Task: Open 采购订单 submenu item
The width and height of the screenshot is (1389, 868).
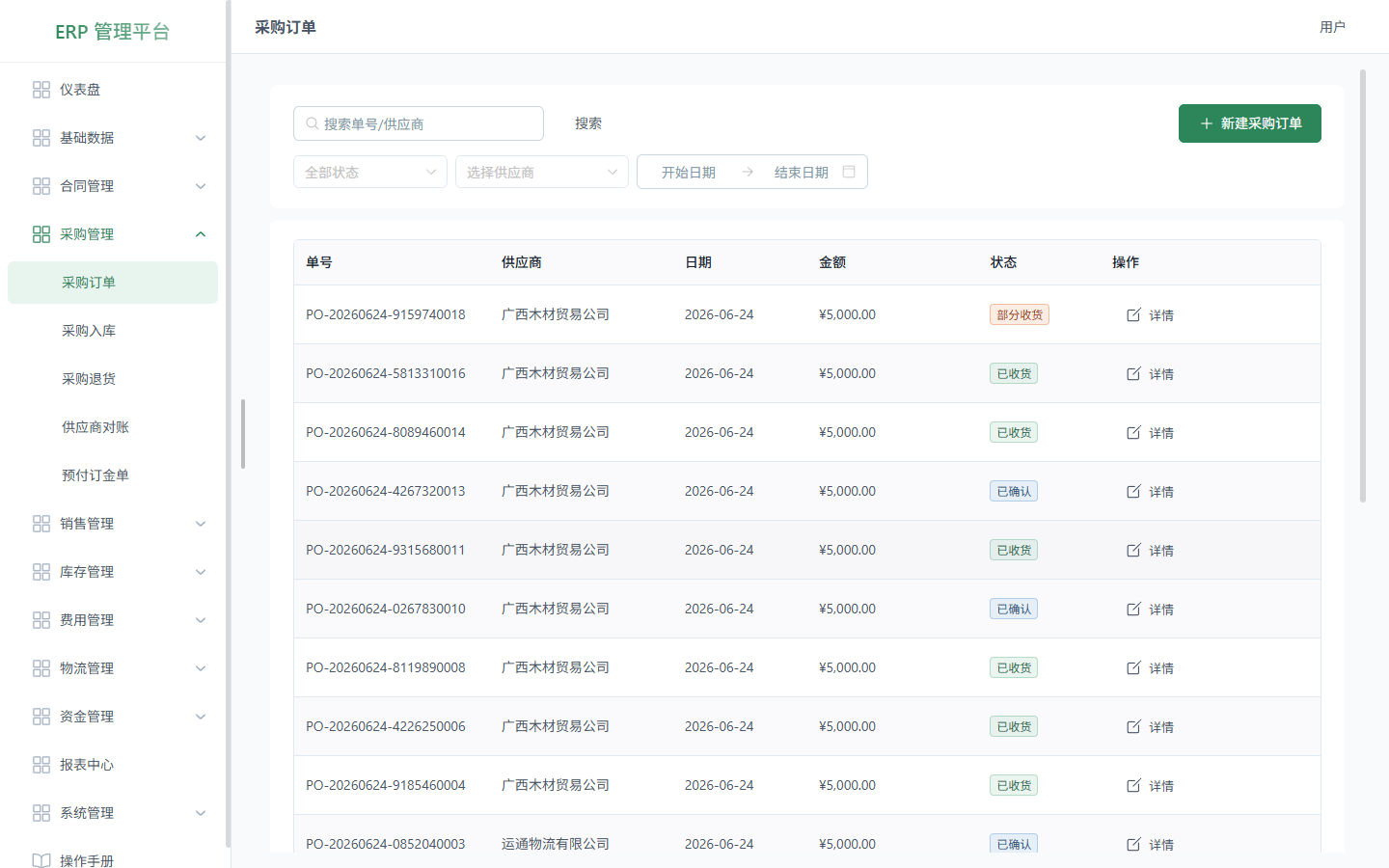Action: pyautogui.click(x=113, y=283)
